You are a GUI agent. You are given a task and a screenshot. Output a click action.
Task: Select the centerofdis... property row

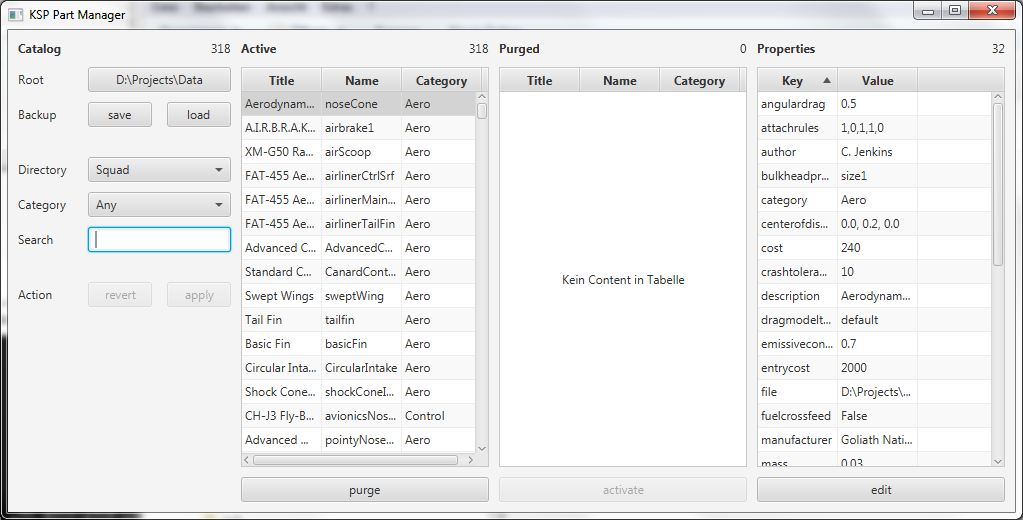875,224
